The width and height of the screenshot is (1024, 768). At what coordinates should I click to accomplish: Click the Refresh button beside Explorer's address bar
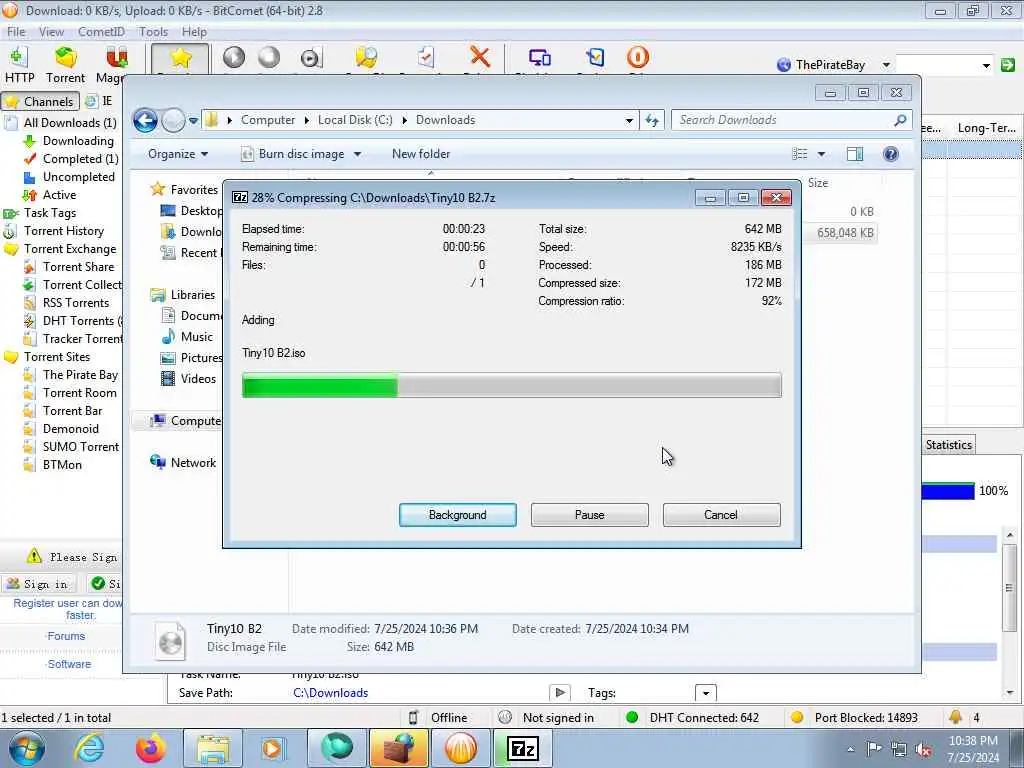click(x=652, y=120)
